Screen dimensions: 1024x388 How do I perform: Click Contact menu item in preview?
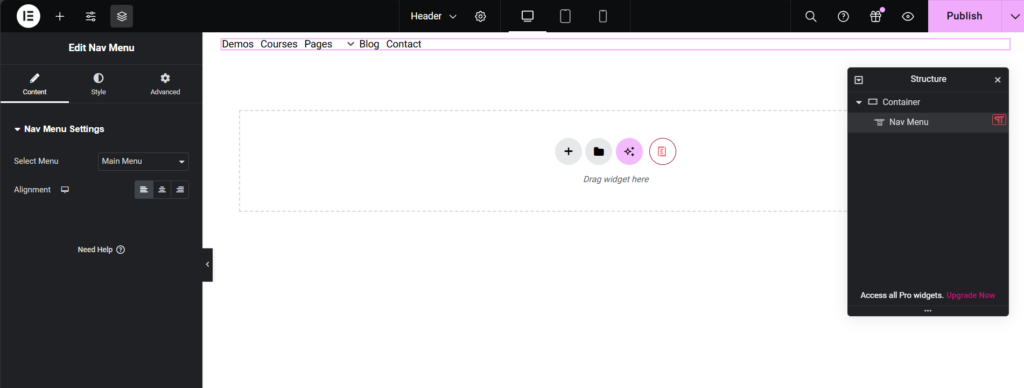pyautogui.click(x=404, y=44)
